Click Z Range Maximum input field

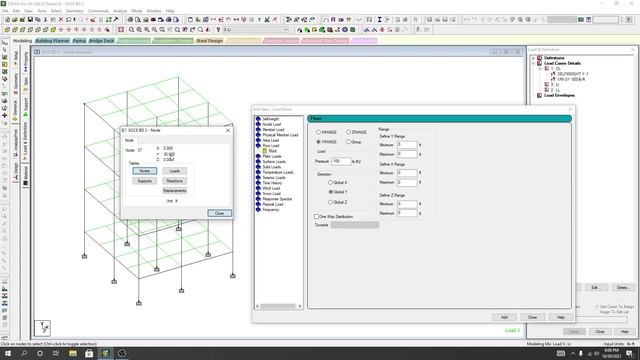click(x=407, y=213)
